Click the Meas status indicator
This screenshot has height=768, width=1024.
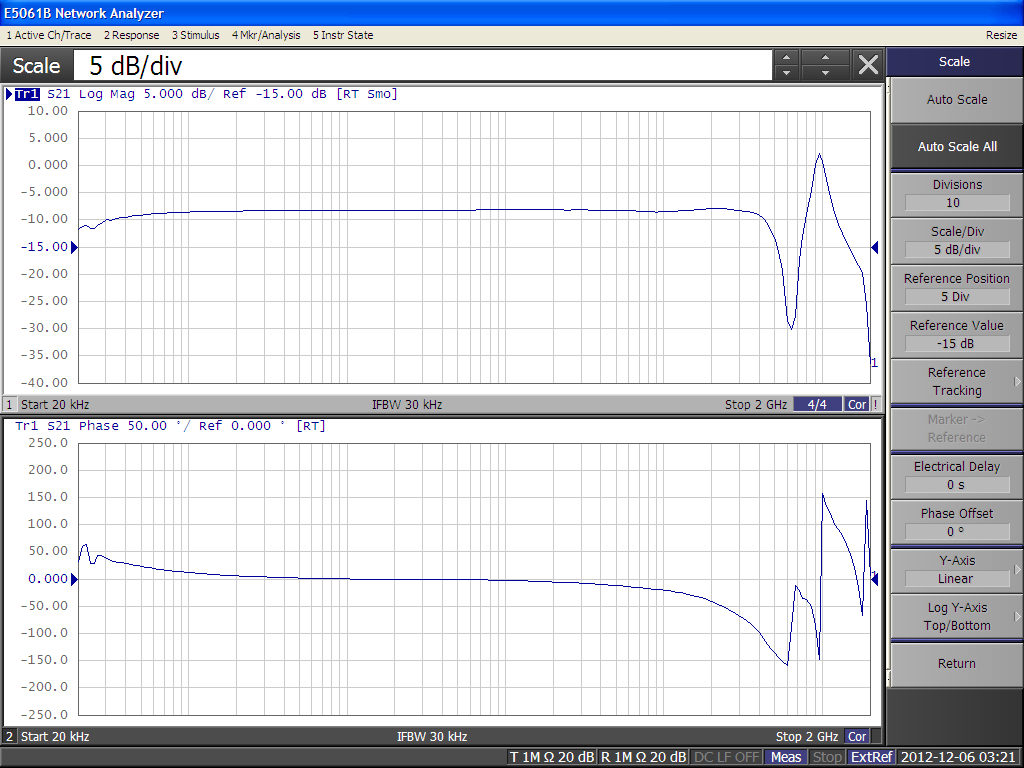coord(786,758)
